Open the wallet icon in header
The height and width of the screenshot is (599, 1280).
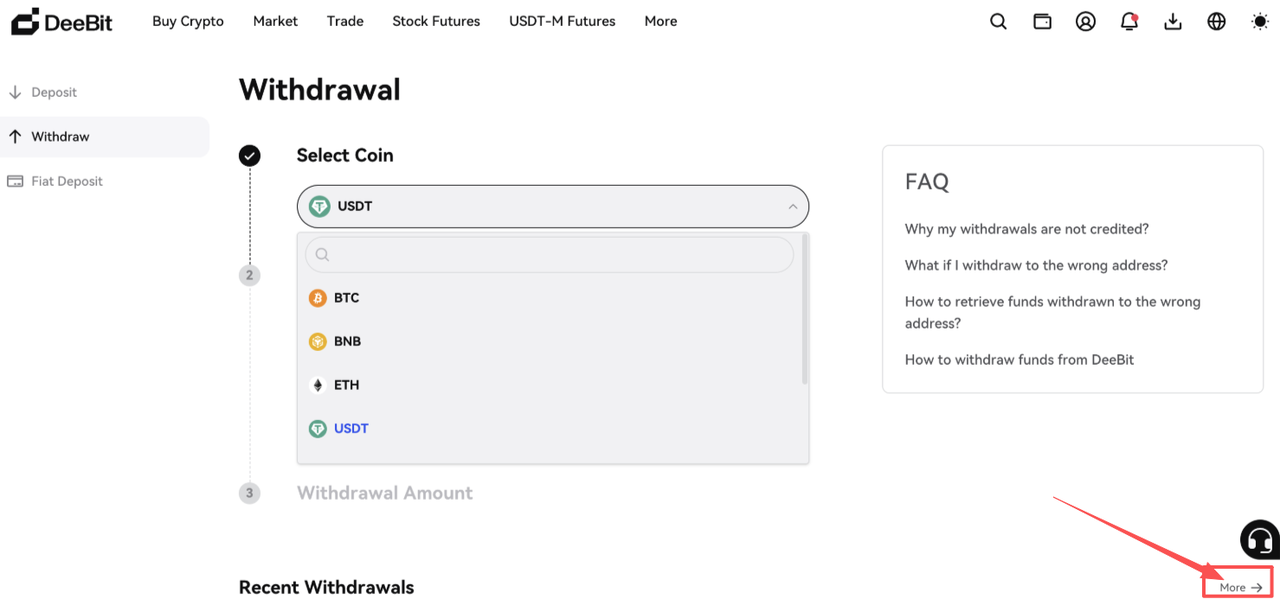click(1042, 21)
